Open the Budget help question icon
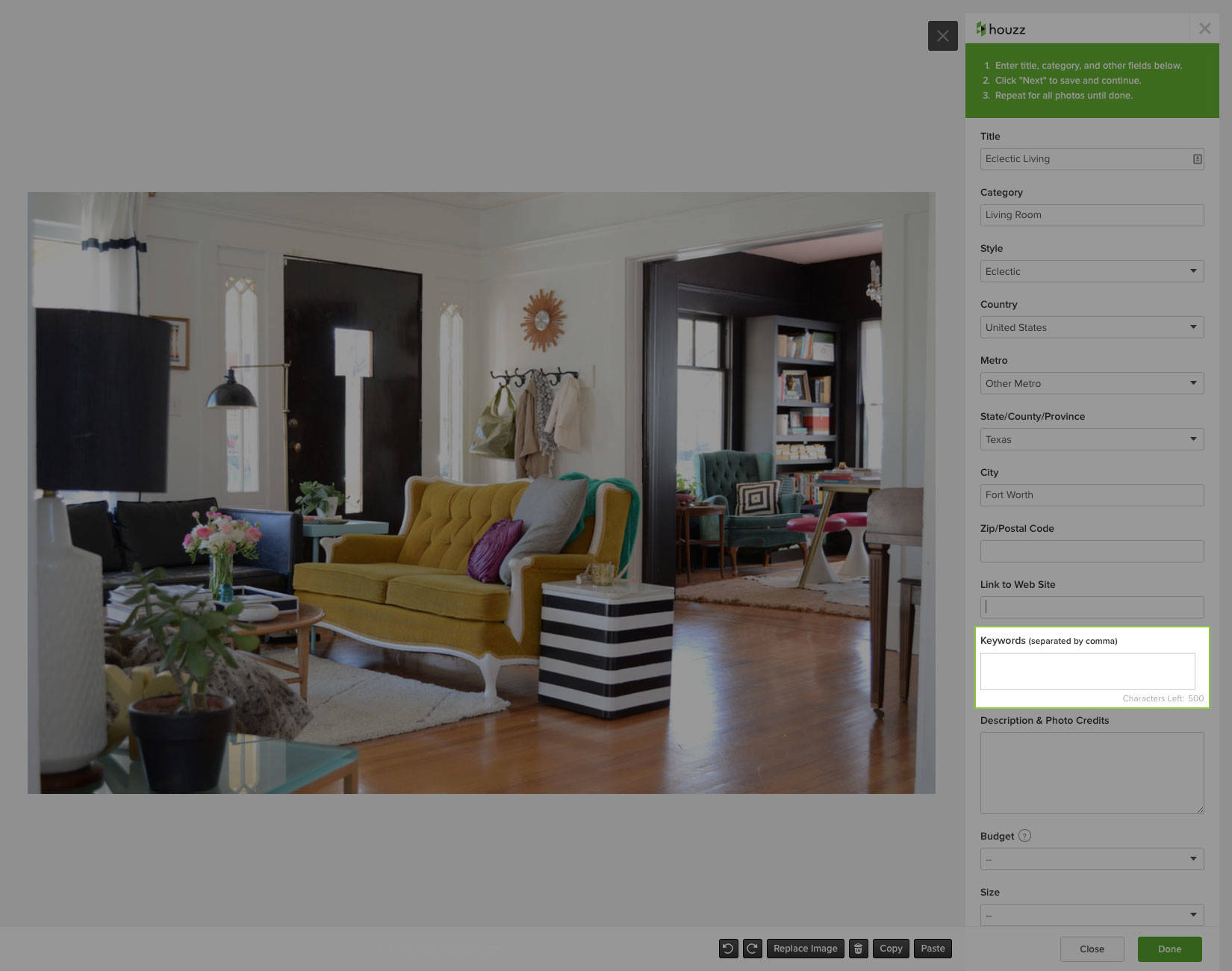 (1024, 836)
